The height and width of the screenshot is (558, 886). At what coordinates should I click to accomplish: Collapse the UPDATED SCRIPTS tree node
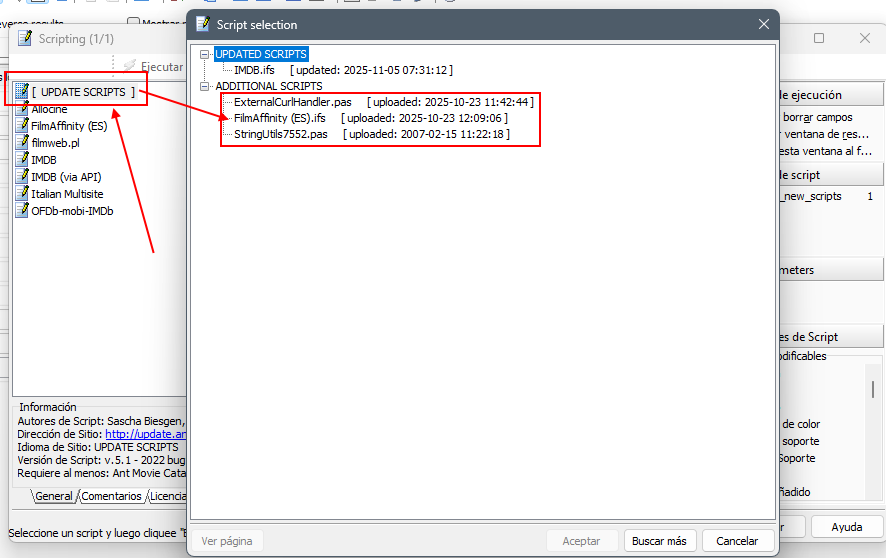205,54
